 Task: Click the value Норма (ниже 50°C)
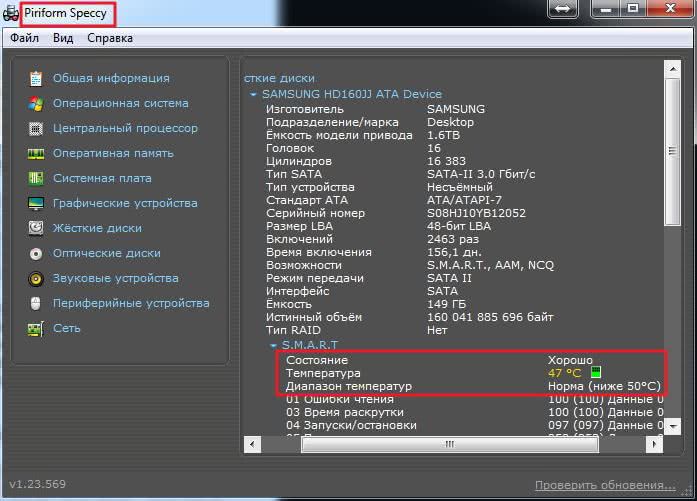604,386
